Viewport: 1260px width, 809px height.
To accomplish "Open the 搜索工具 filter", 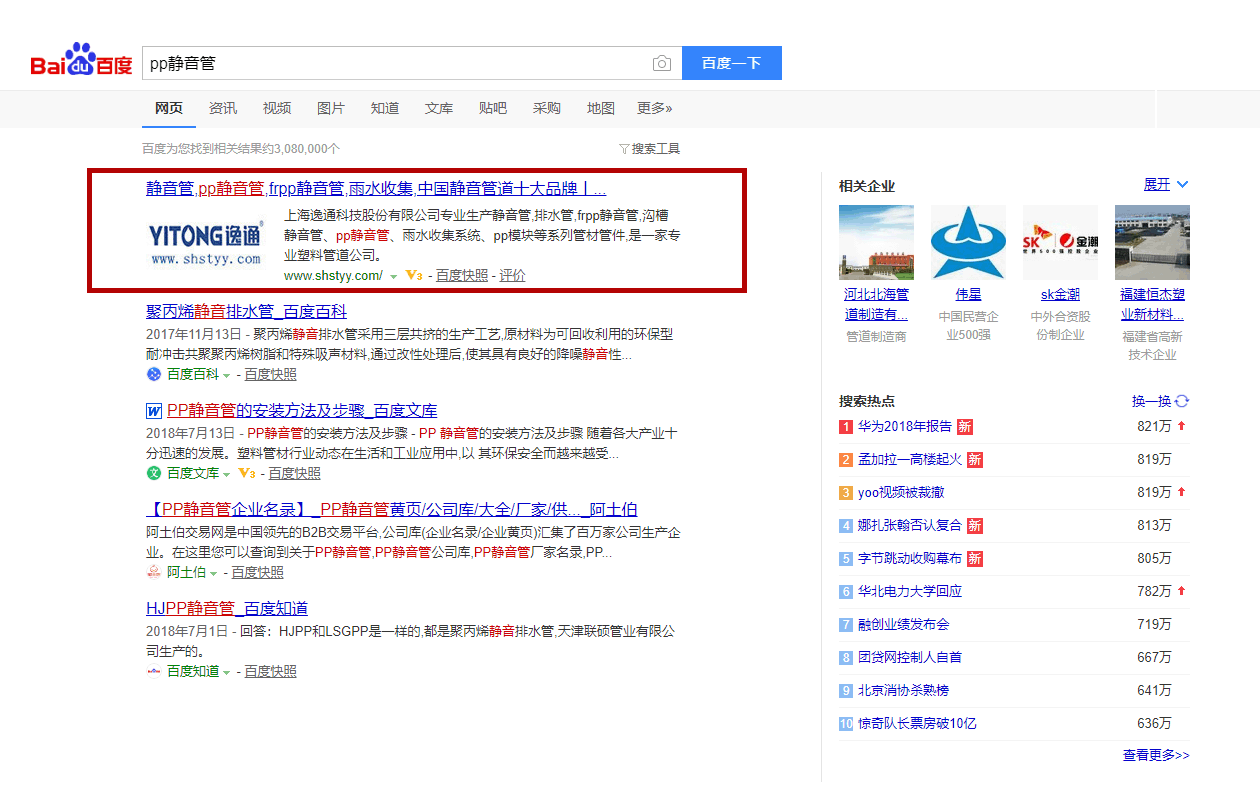I will pyautogui.click(x=650, y=149).
